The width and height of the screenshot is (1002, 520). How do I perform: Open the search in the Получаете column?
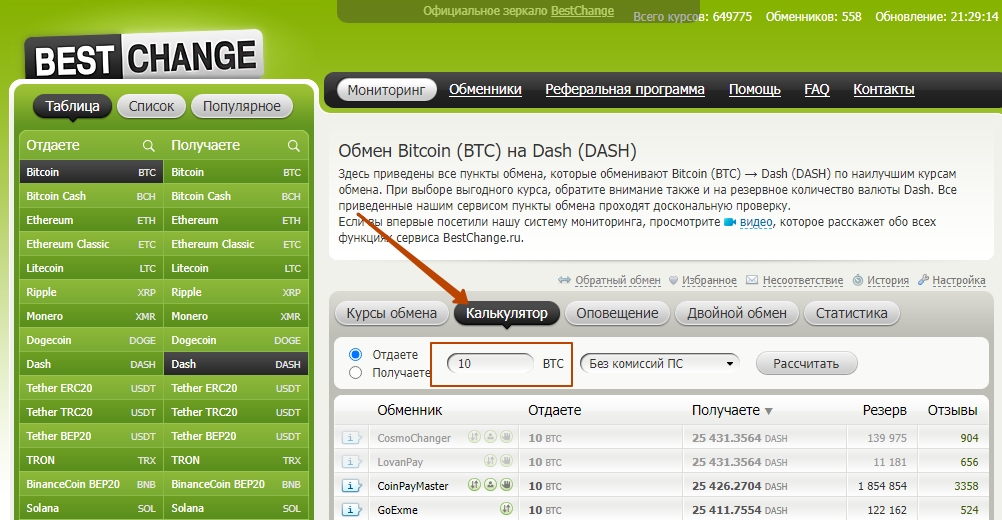click(293, 146)
